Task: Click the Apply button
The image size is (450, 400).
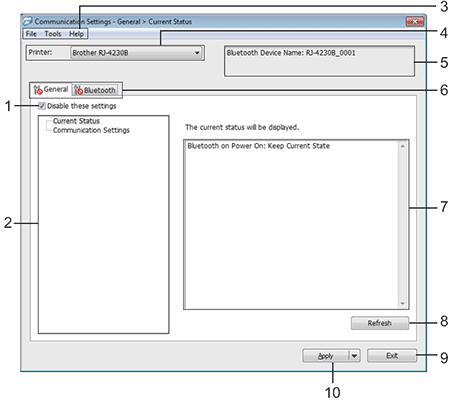Action: 325,356
